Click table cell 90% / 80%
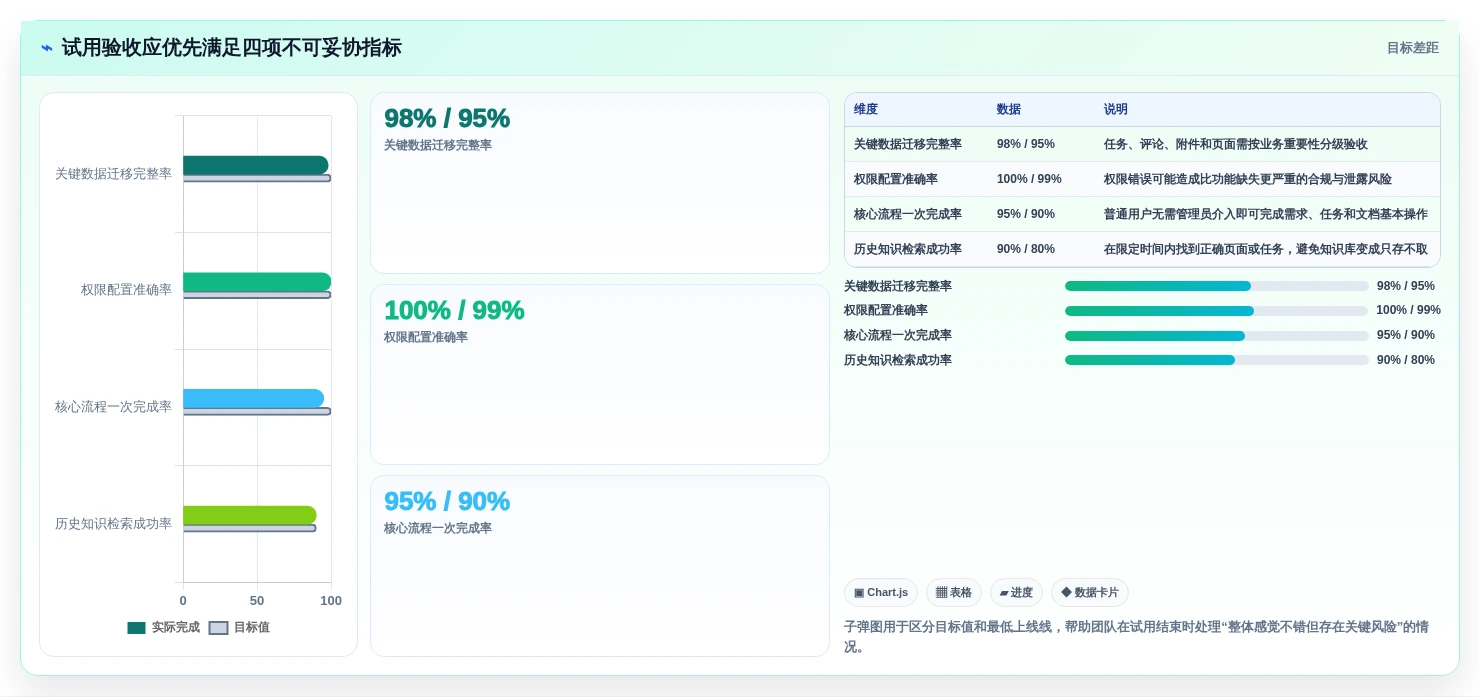The image size is (1480, 697). 1026,249
